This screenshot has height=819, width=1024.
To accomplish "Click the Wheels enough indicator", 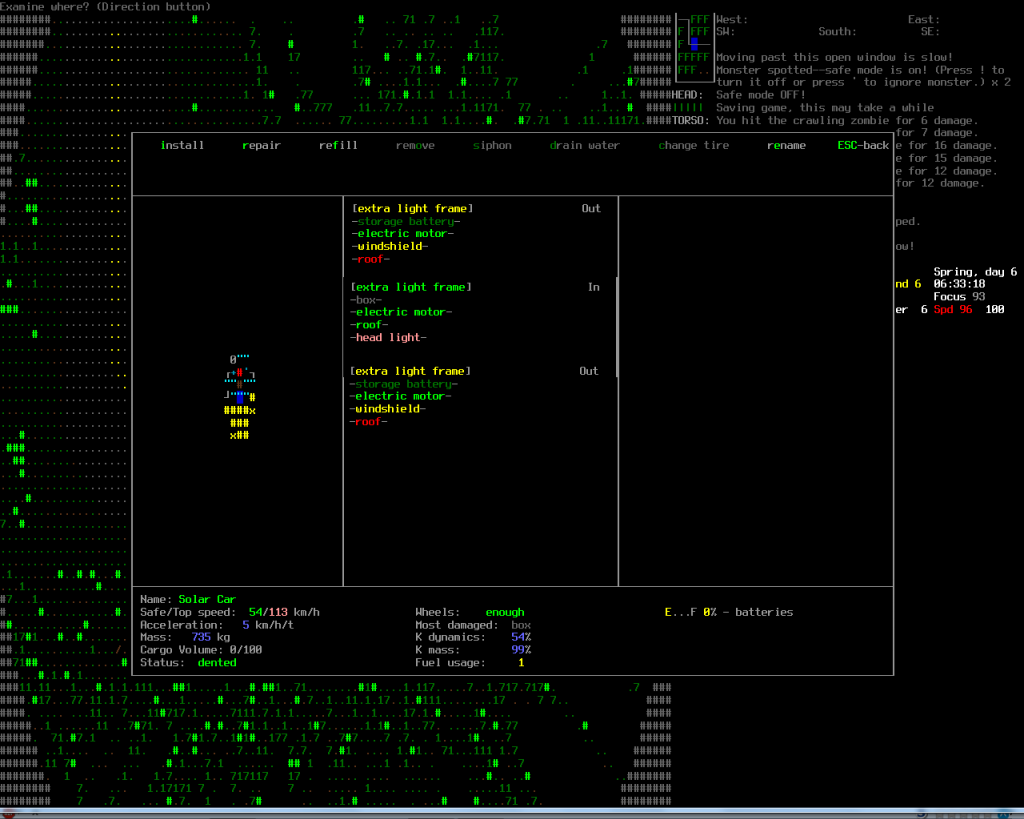I will [505, 612].
